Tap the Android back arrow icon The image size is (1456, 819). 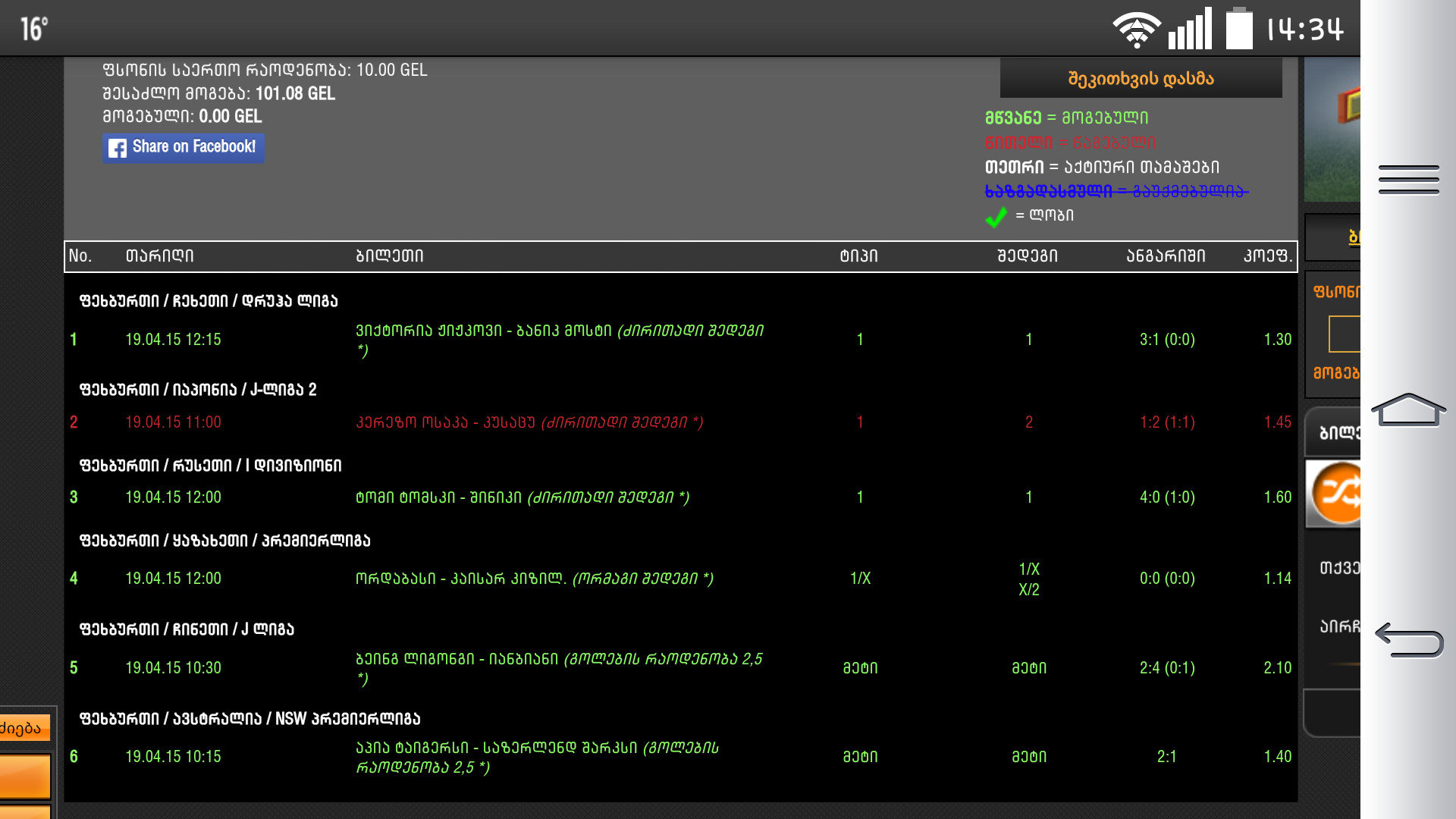(1408, 640)
